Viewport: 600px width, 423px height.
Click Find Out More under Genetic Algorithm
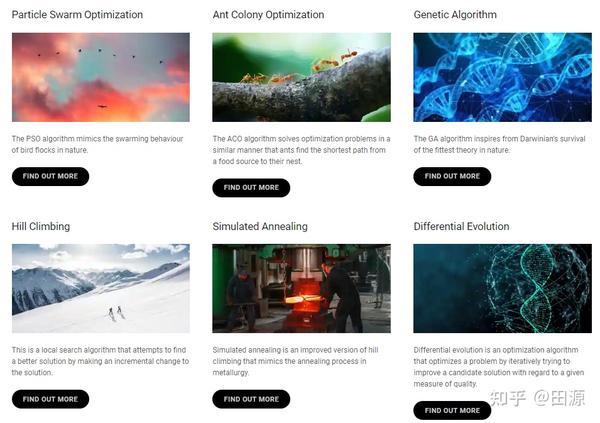point(452,176)
